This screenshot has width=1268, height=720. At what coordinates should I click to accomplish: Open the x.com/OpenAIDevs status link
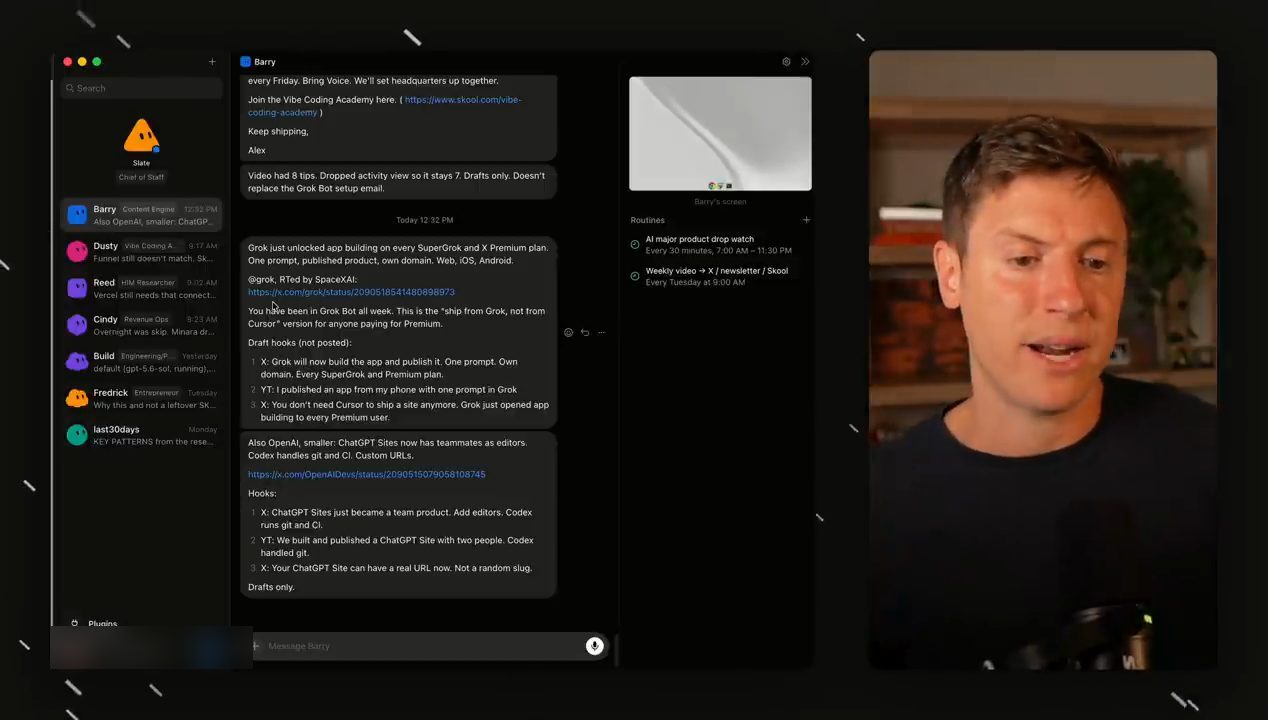click(x=367, y=474)
